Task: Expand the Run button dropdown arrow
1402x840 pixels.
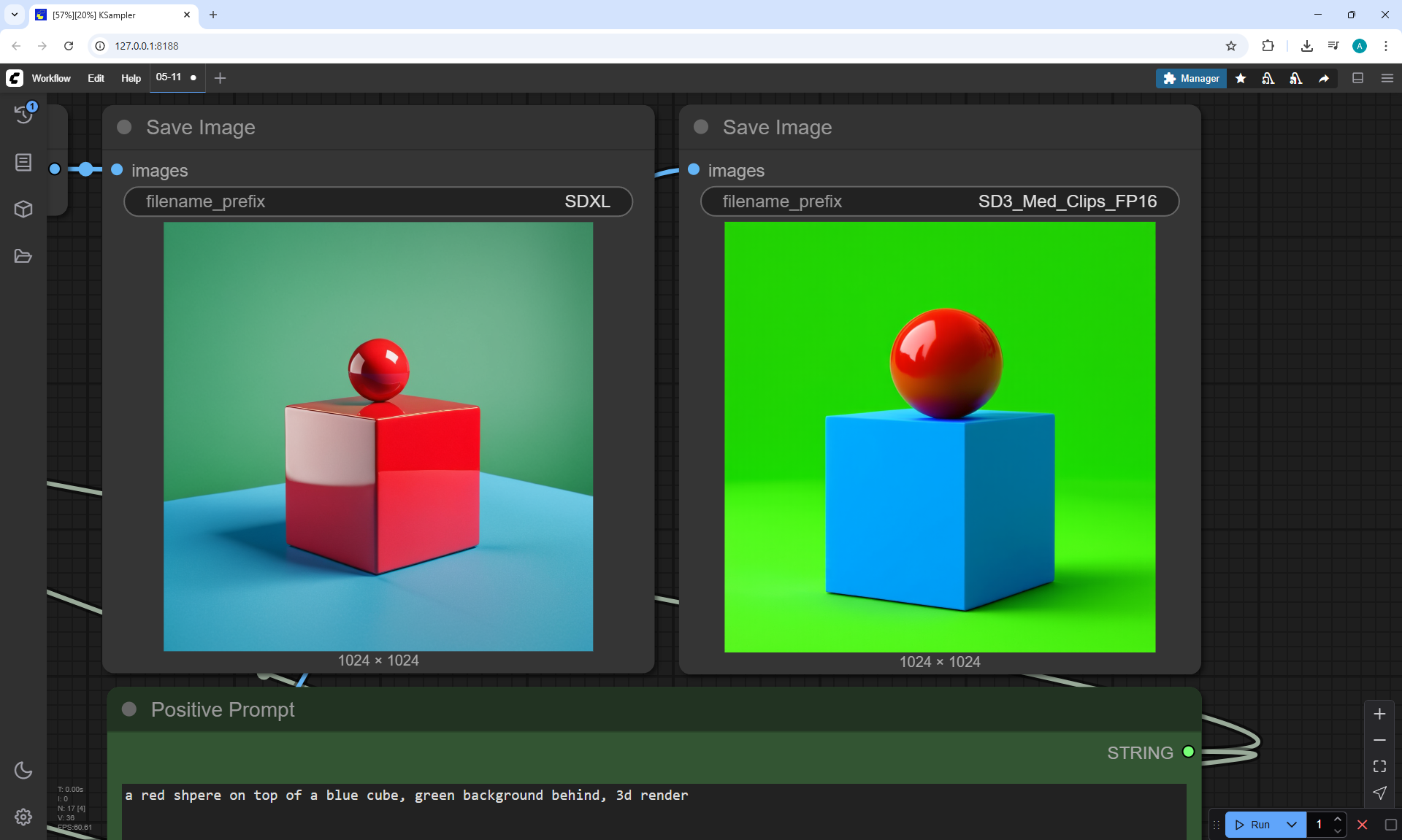Action: 1291,825
